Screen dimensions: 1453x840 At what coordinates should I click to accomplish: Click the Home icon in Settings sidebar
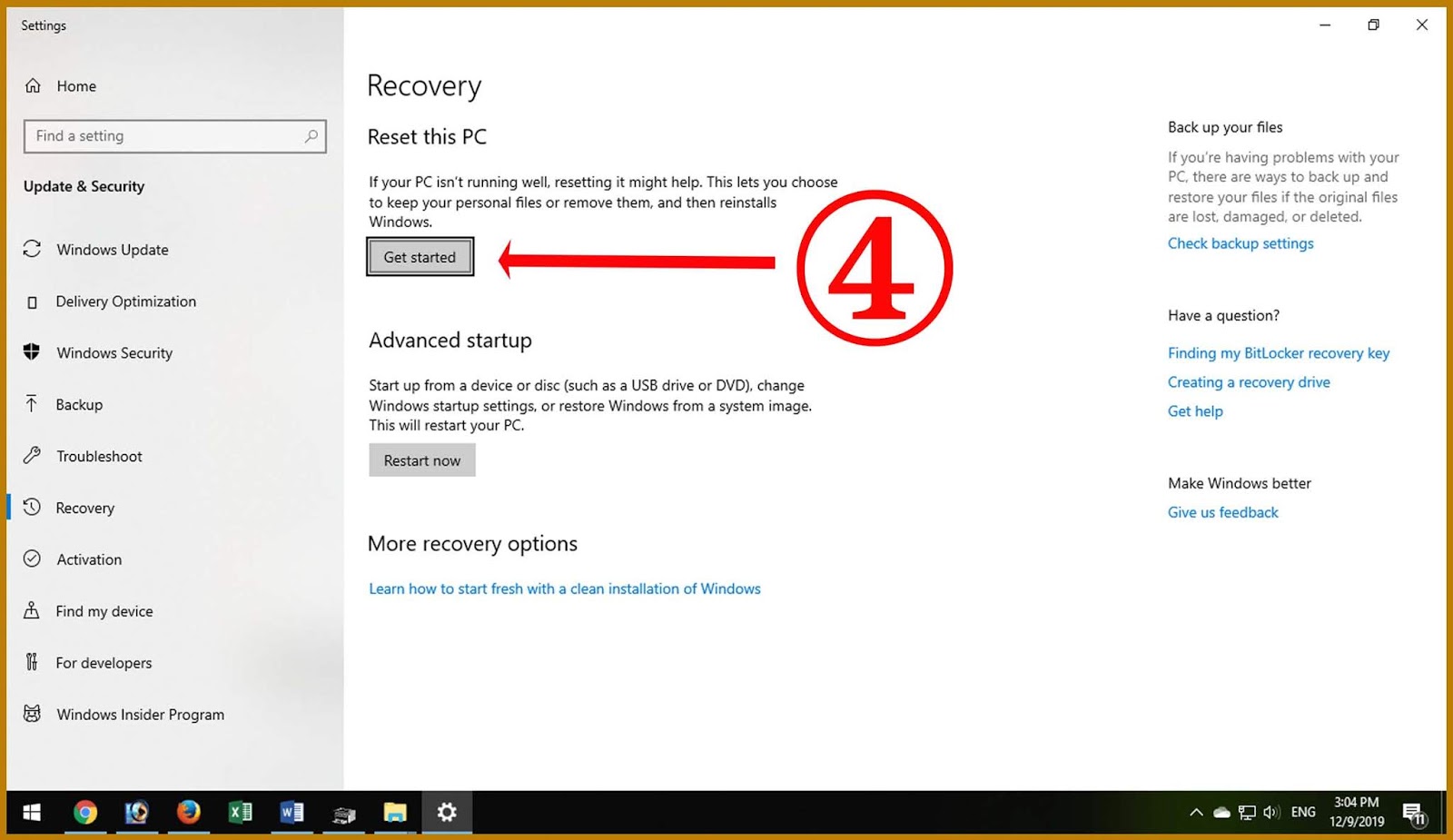(33, 85)
